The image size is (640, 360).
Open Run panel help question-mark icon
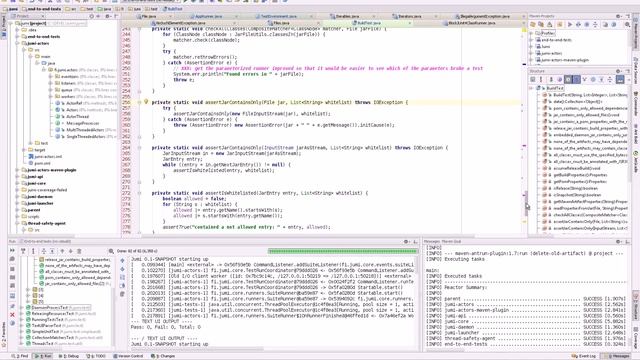[x=12, y=323]
